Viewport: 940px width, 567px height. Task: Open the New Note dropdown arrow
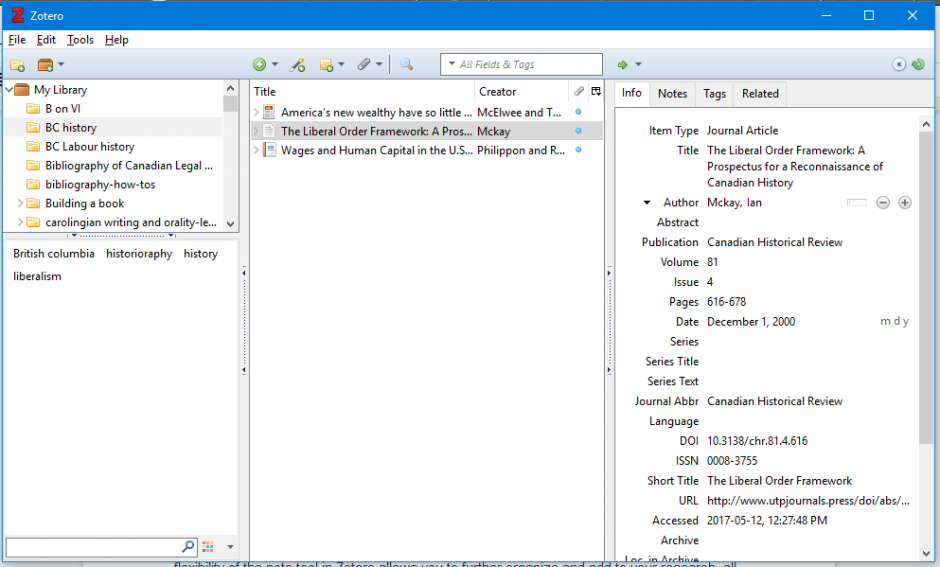click(341, 64)
